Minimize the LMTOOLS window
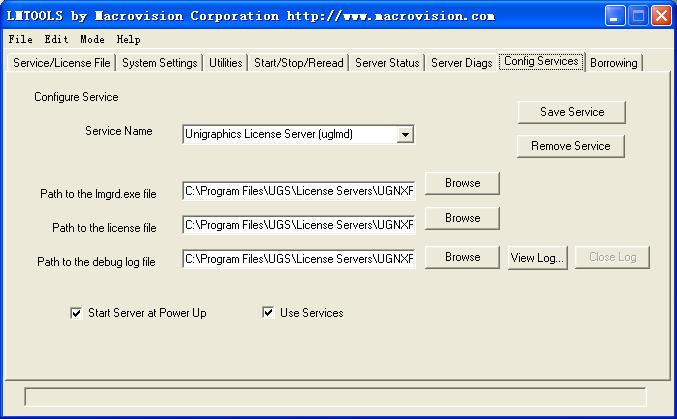This screenshot has width=677, height=419. pyautogui.click(x=615, y=16)
